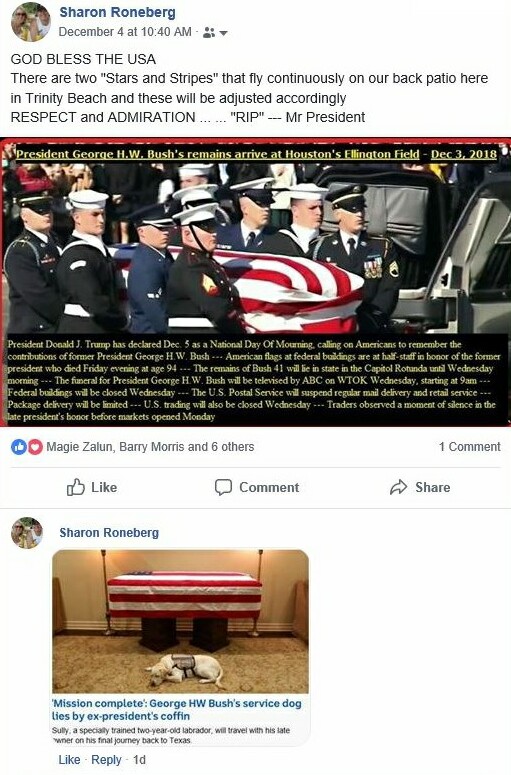
Task: Open 'Mission complete' service dog article headline
Action: tap(177, 709)
